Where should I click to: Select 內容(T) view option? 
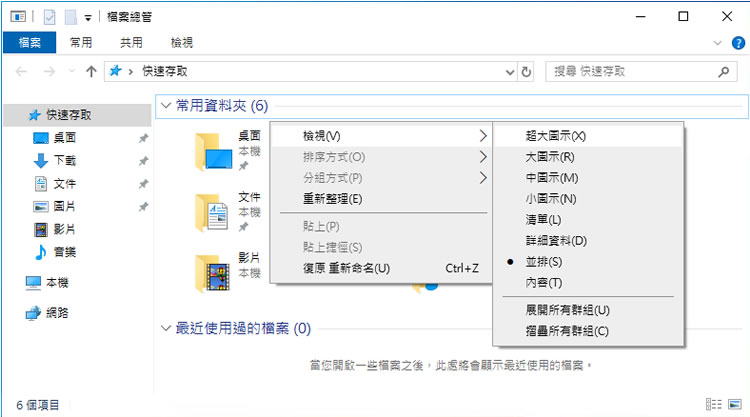click(588, 283)
